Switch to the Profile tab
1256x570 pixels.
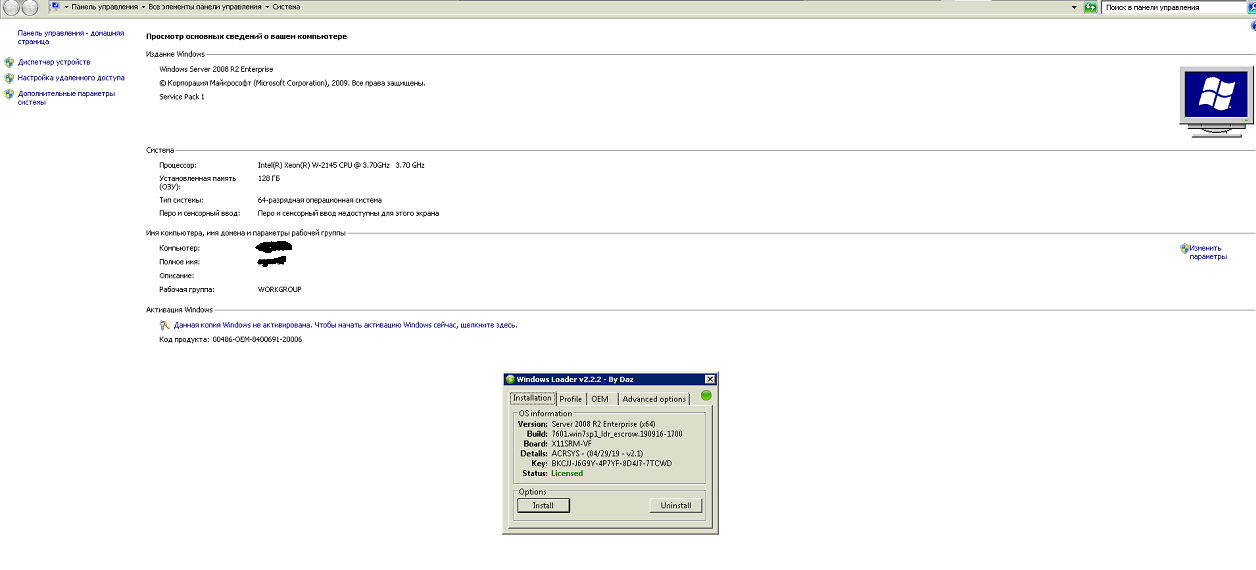click(x=571, y=399)
